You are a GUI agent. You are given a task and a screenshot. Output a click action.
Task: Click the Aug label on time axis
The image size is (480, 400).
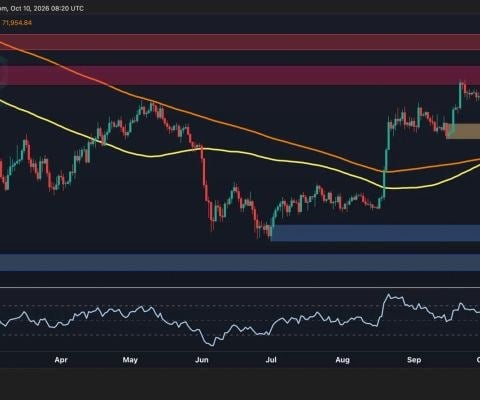tap(342, 360)
